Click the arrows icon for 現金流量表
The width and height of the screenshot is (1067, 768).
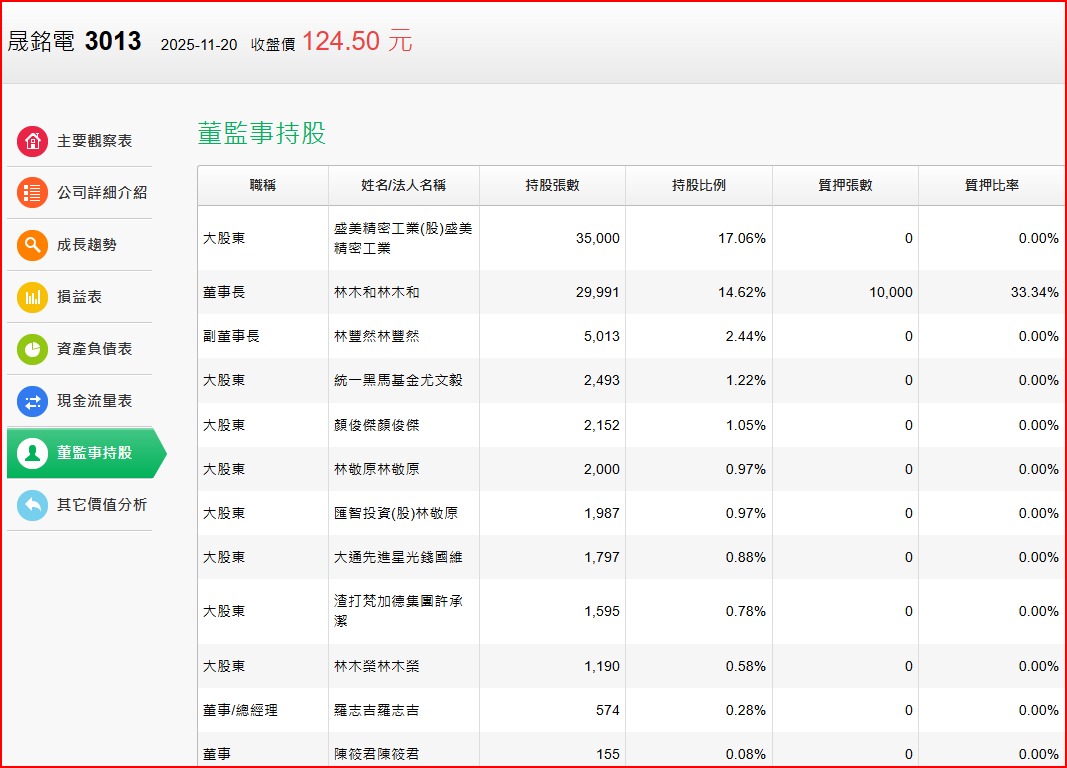pos(33,401)
